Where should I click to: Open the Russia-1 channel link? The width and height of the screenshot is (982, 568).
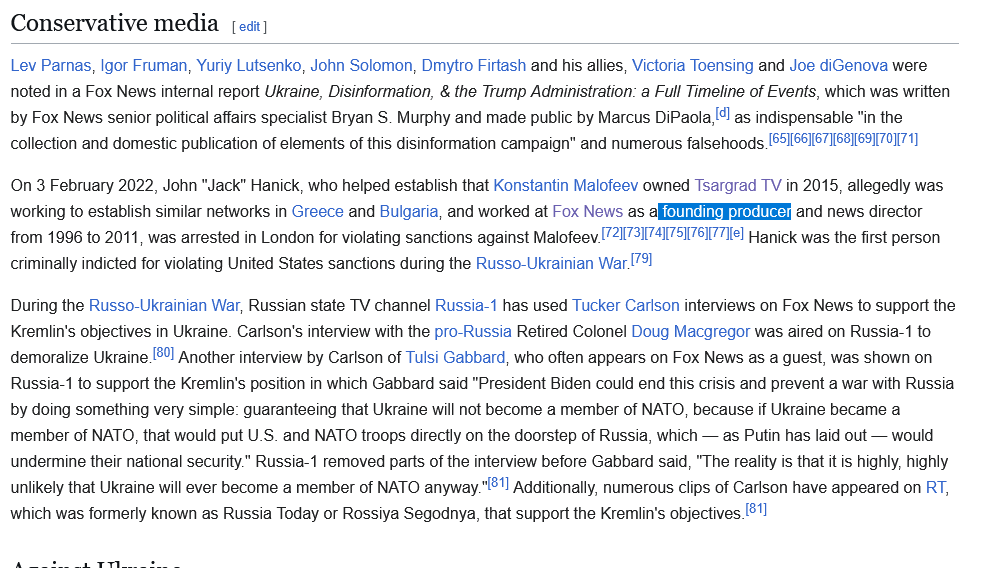pos(466,306)
